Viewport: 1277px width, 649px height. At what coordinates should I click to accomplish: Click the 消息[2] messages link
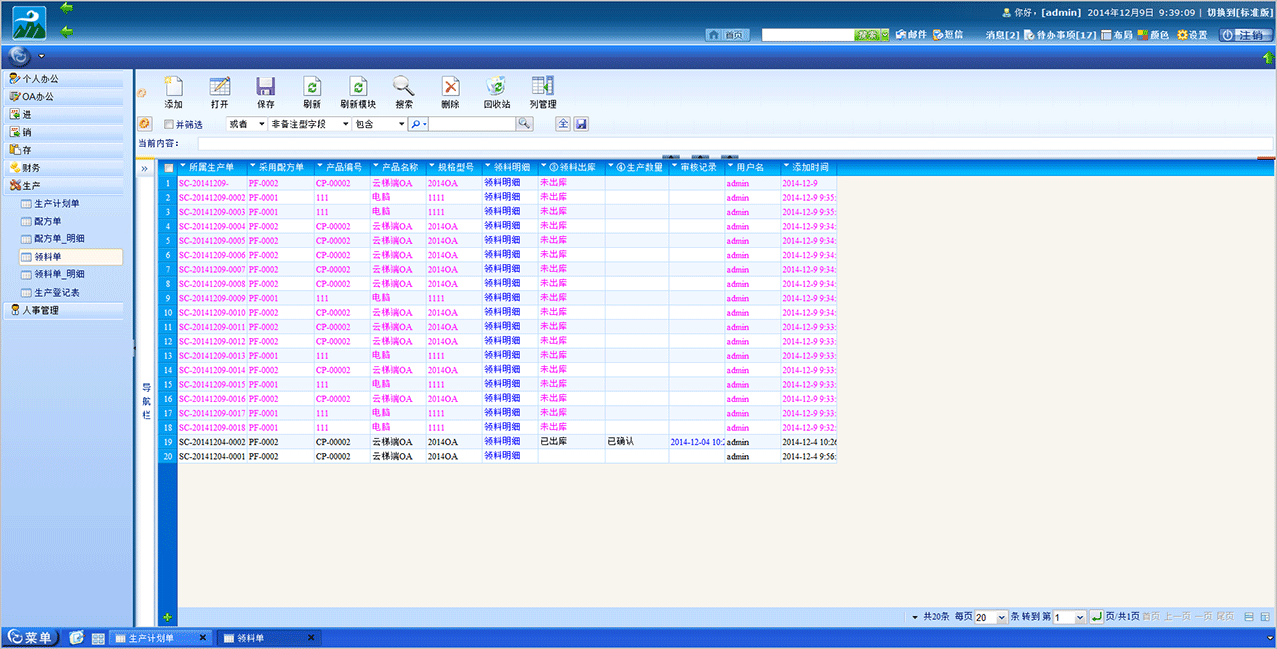click(1002, 35)
